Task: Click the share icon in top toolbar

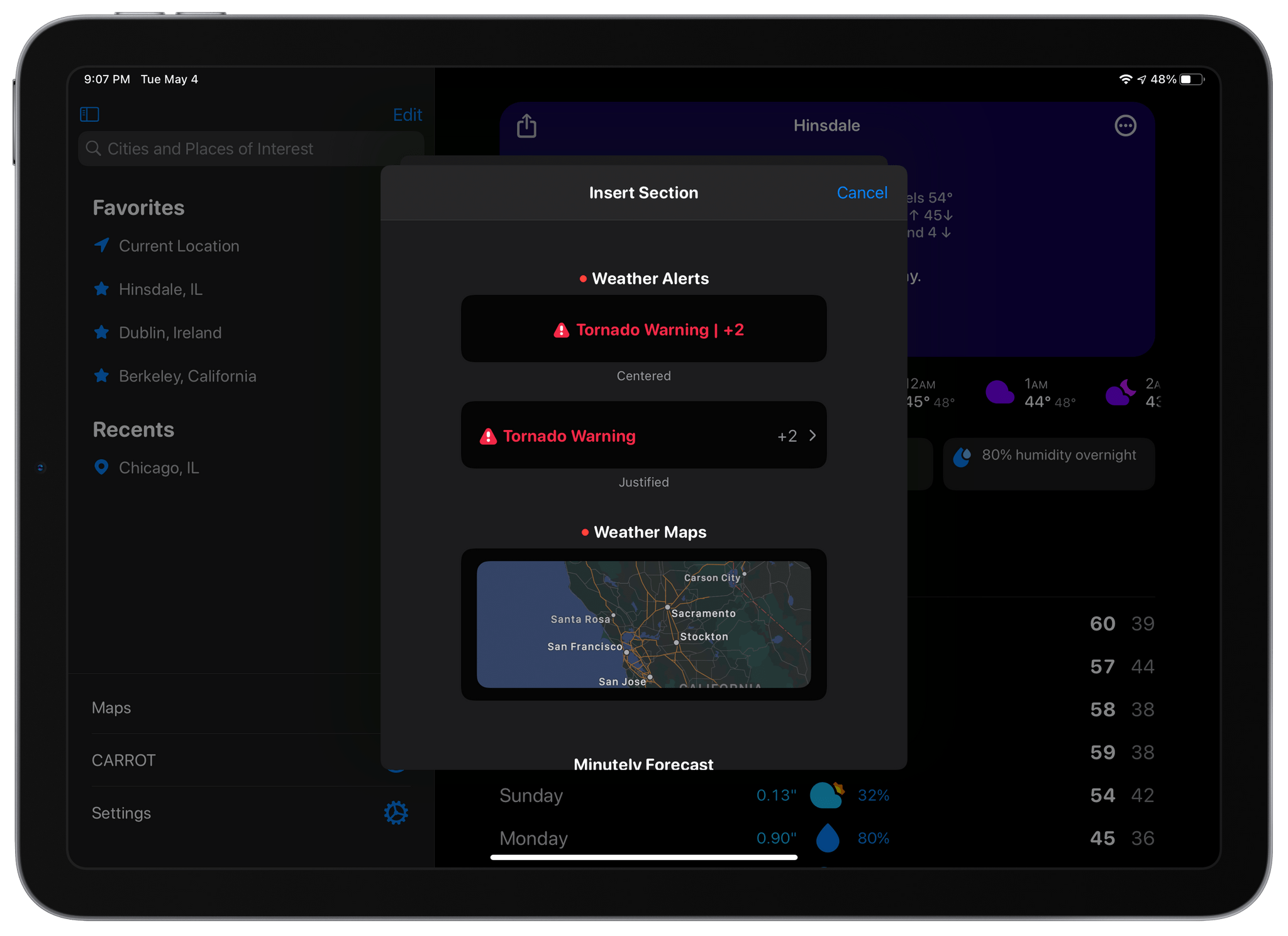Action: tap(526, 125)
